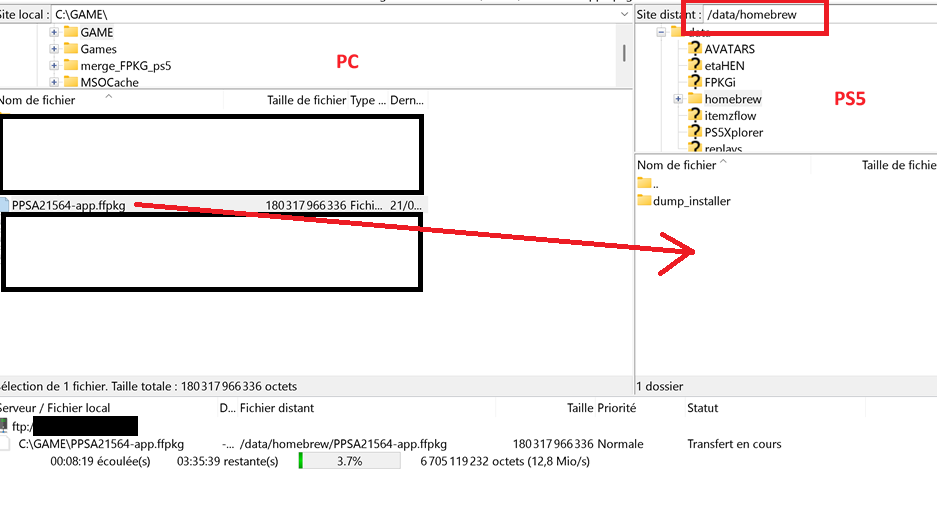Viewport: 937px width, 528px height.
Task: Select itemzflow in the remote tree
Action: (730, 116)
